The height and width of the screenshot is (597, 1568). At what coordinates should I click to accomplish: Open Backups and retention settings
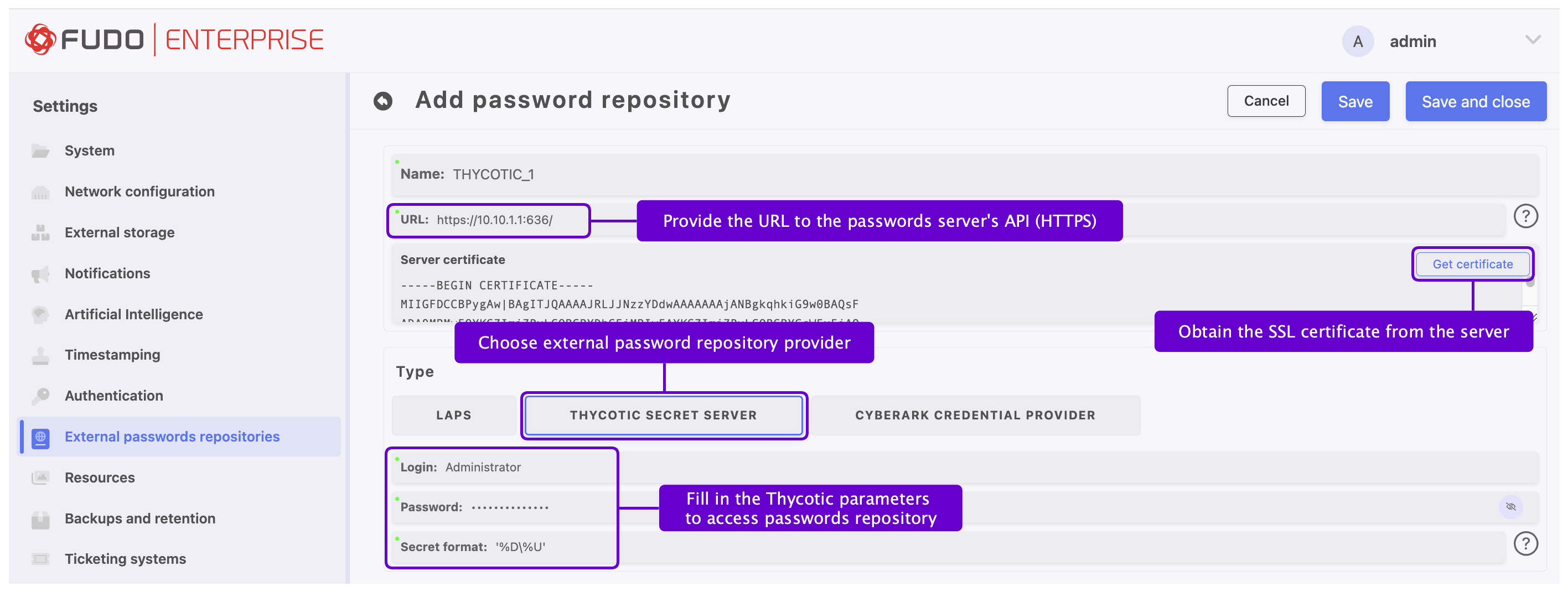pos(139,518)
